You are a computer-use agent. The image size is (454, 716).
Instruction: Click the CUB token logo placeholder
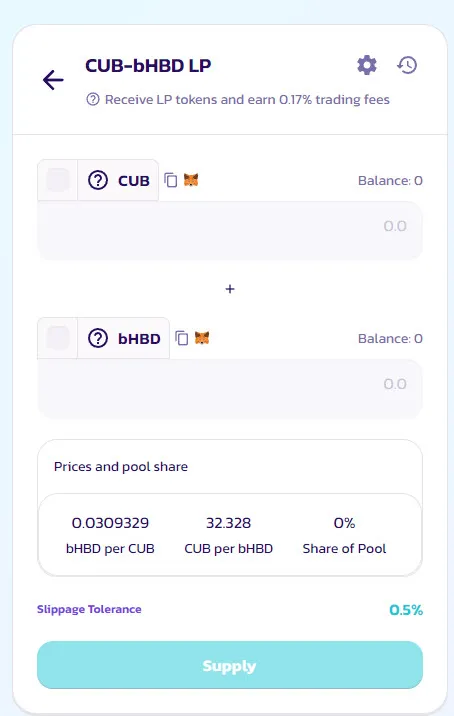(58, 180)
